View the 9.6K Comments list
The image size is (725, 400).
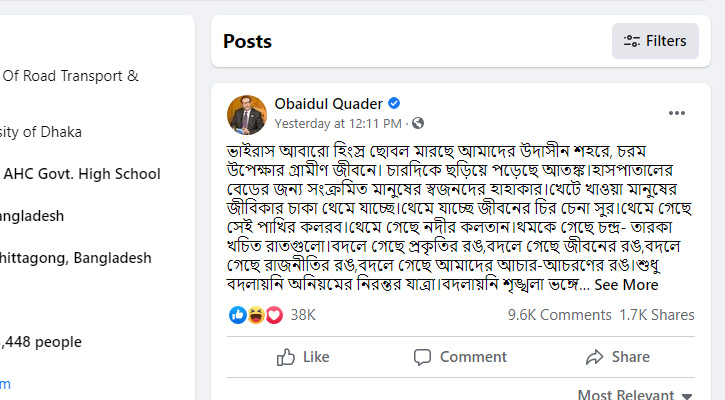[x=559, y=315]
